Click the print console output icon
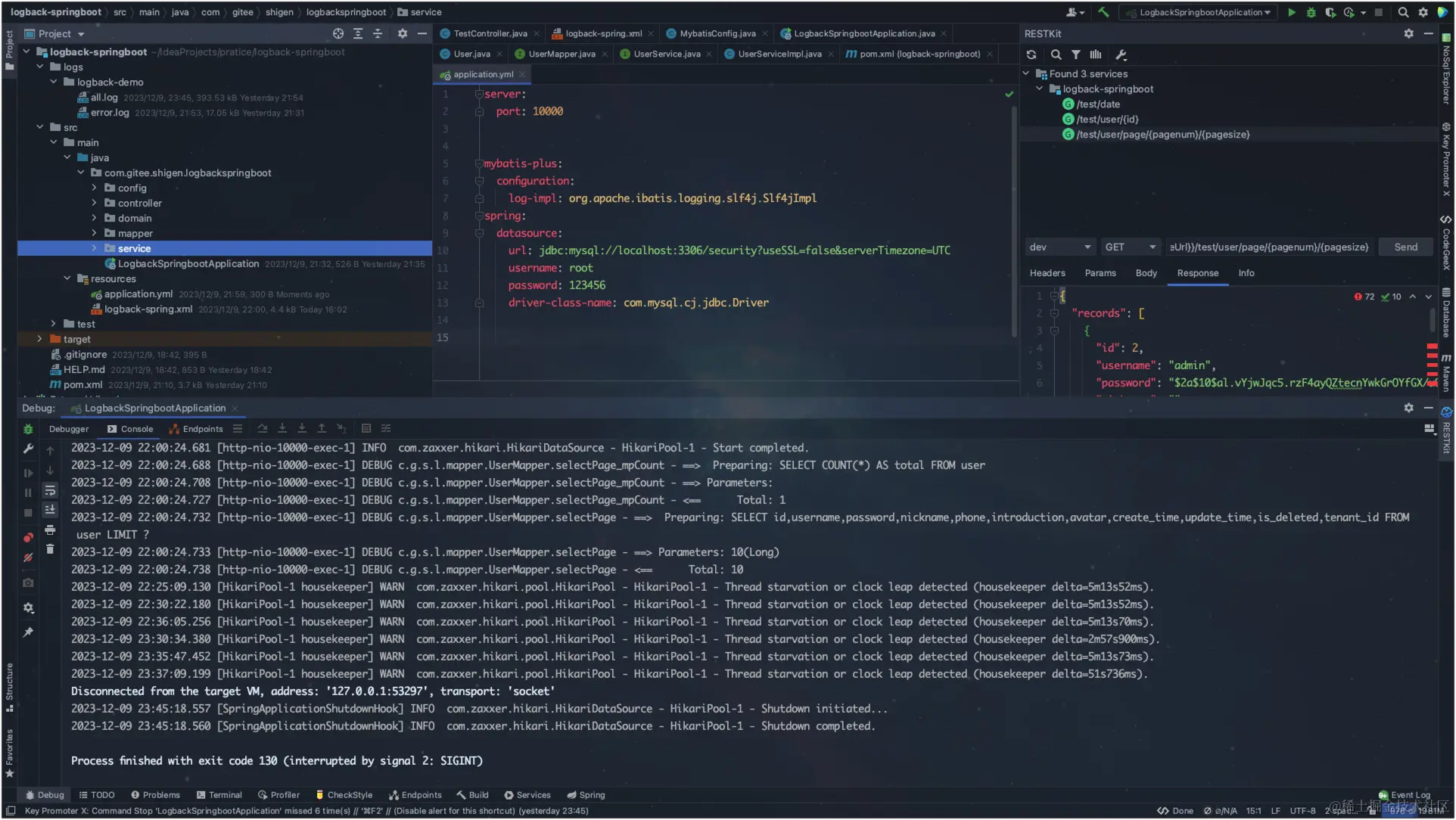 (x=50, y=530)
